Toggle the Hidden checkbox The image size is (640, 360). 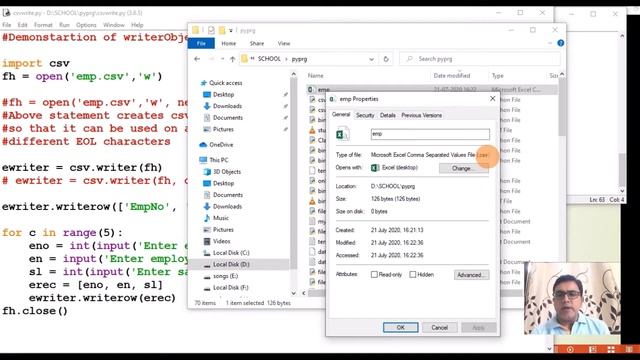(413, 275)
